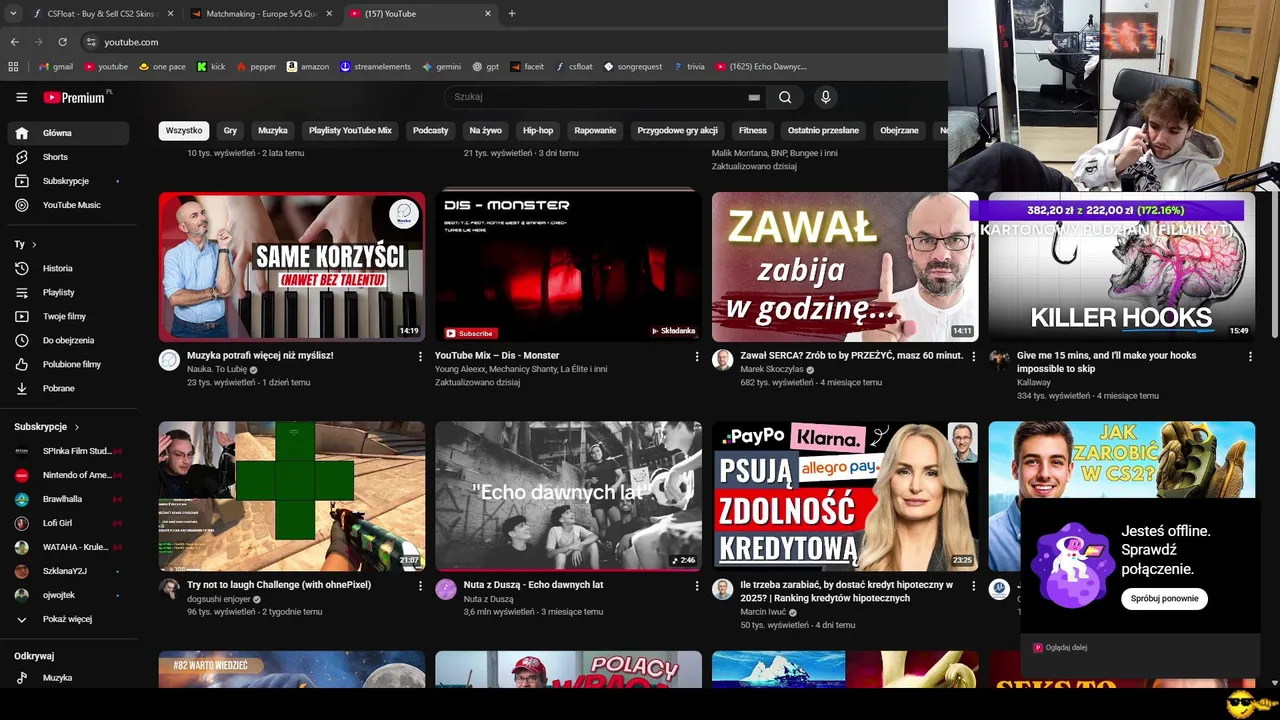Click the search magnifier button
The height and width of the screenshot is (720, 1280).
click(x=785, y=97)
